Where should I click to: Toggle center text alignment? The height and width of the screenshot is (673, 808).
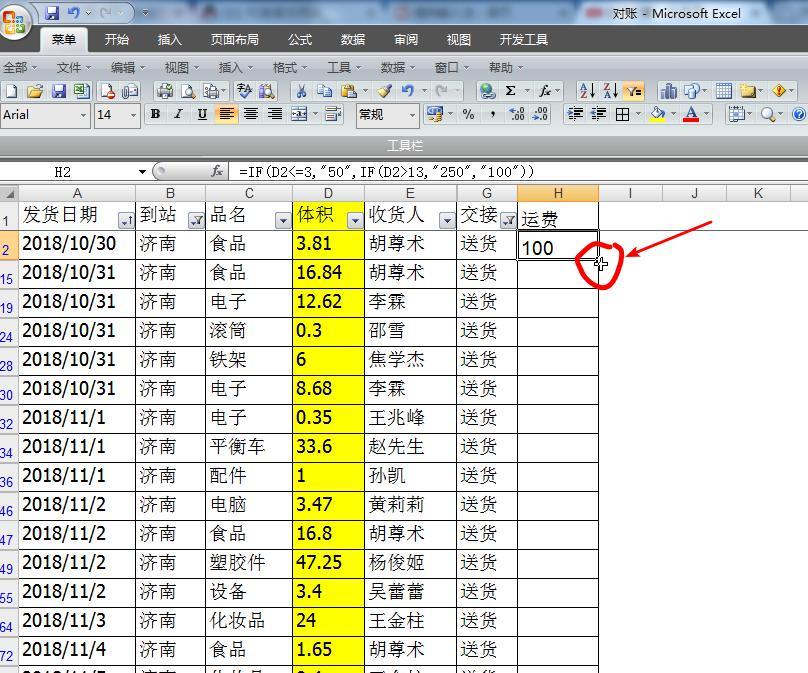coord(251,114)
